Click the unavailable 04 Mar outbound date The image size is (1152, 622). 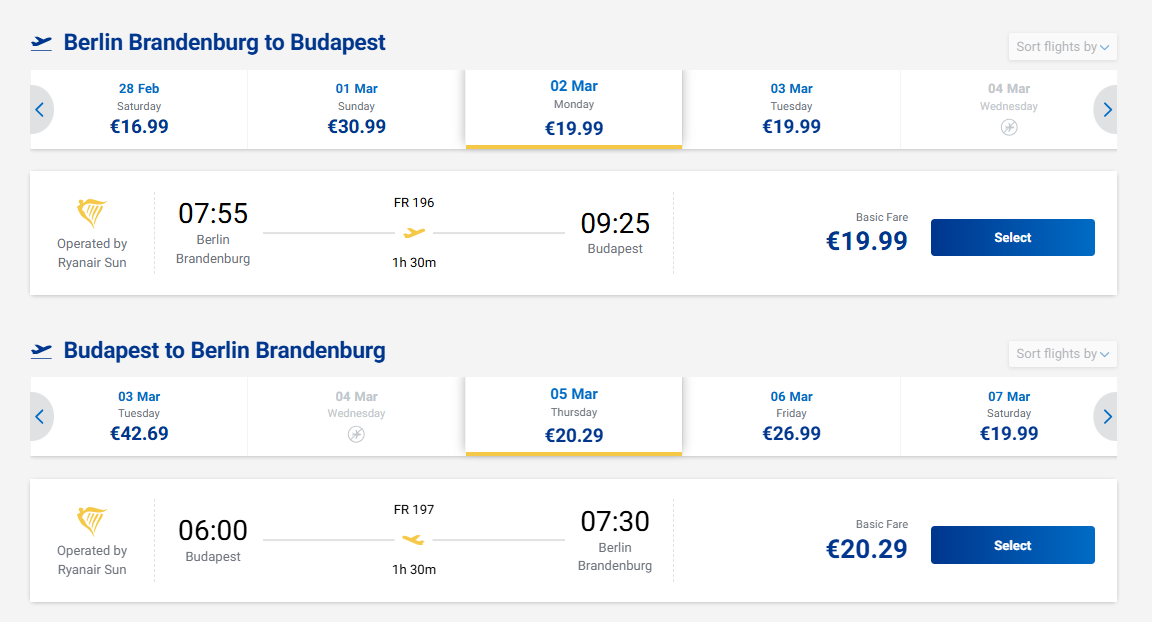(1008, 109)
